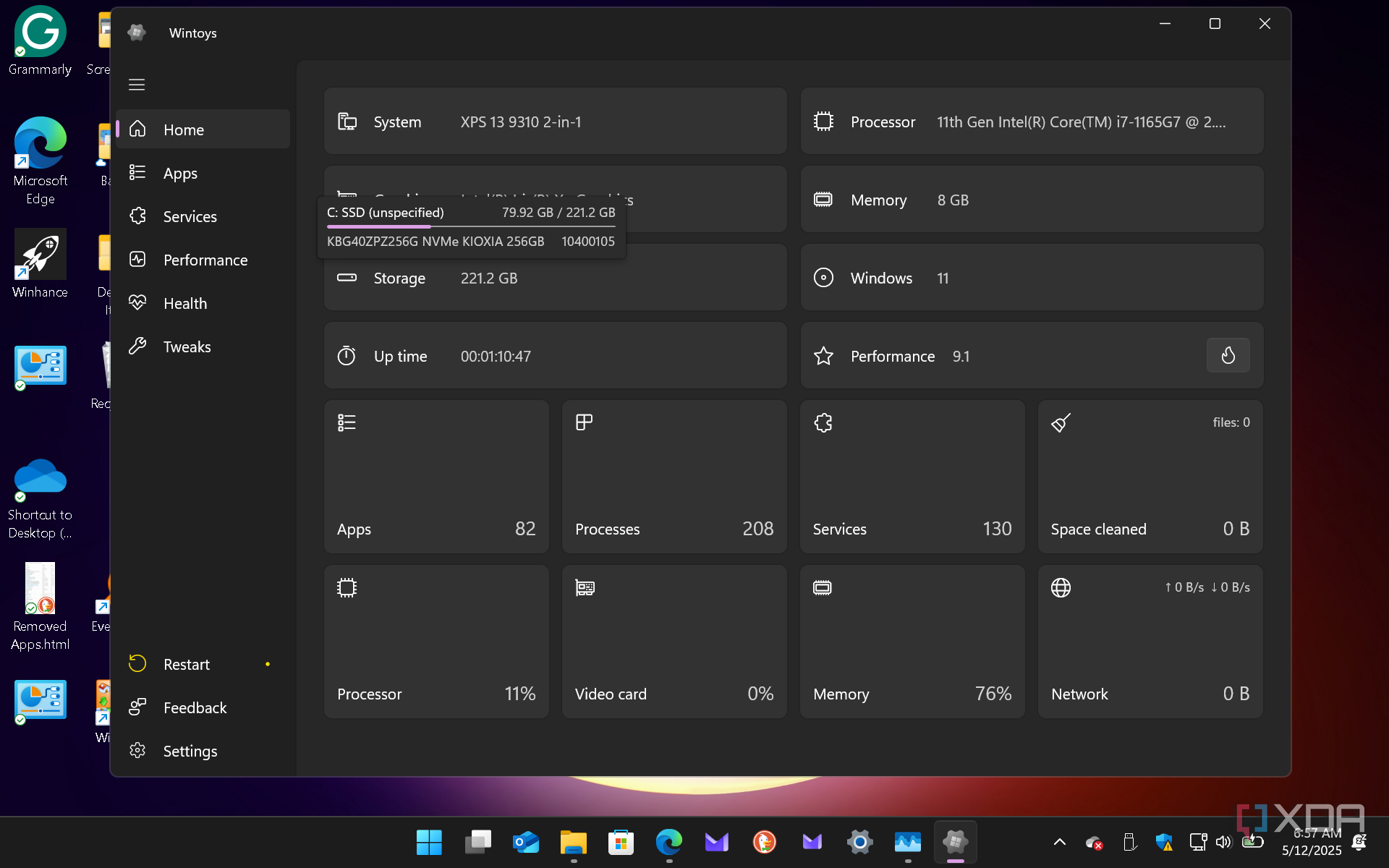Click the Up time stopwatch icon
This screenshot has height=868, width=1389.
pyautogui.click(x=347, y=356)
